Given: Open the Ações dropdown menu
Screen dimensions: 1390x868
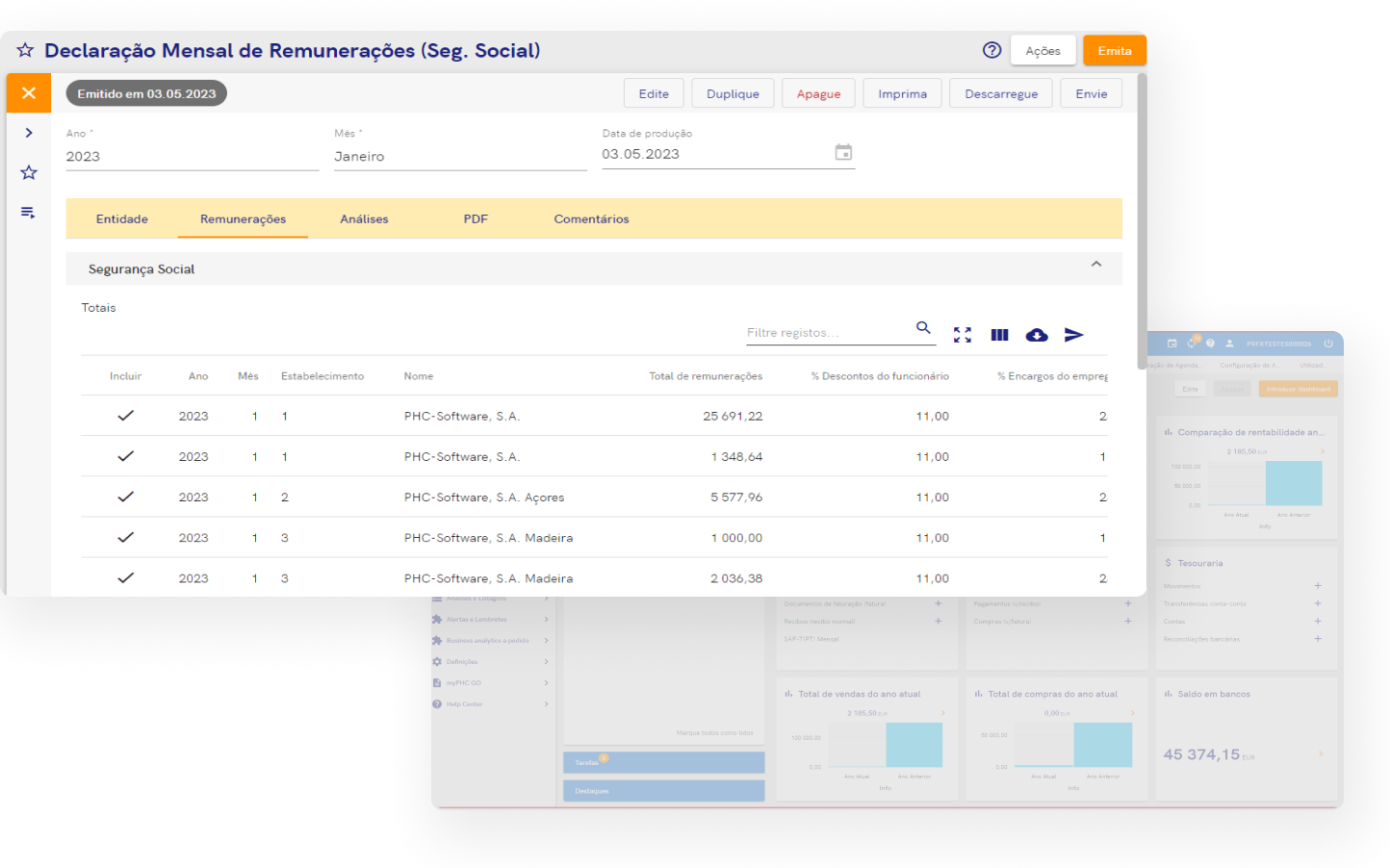Looking at the screenshot, I should click(x=1042, y=51).
